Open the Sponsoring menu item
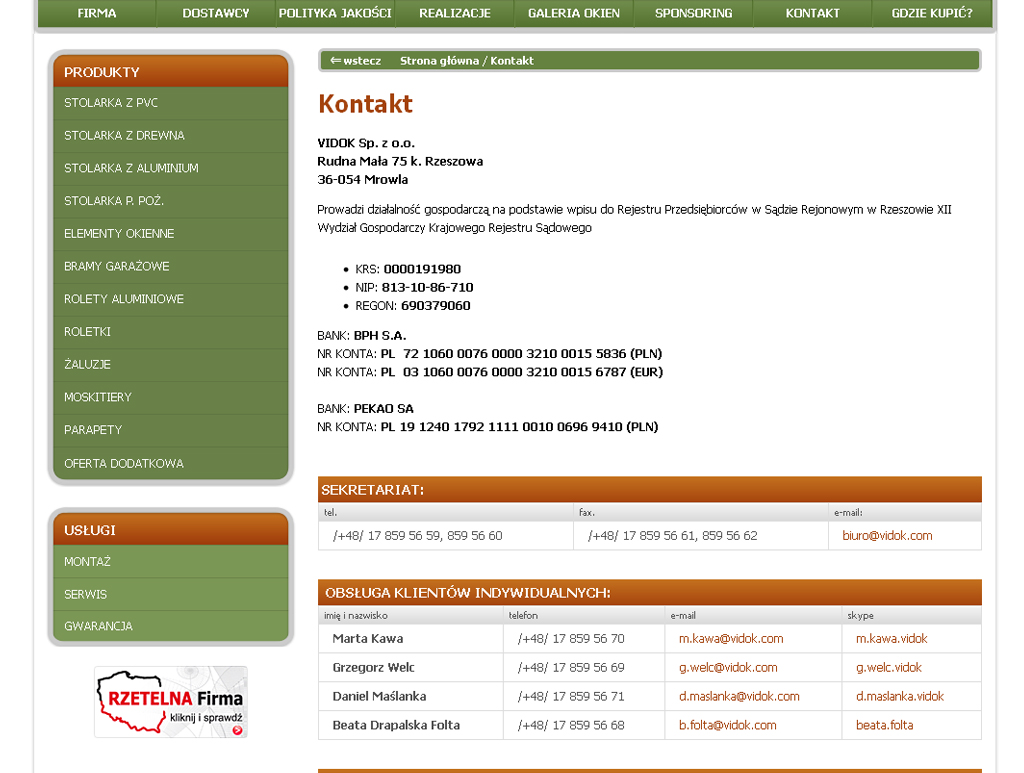1024x773 pixels. click(x=693, y=14)
